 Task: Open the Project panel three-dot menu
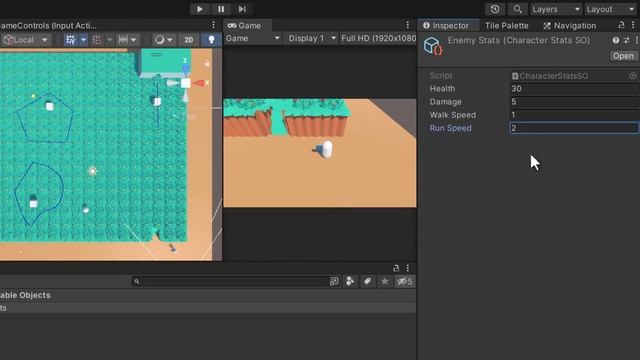pyautogui.click(x=407, y=268)
